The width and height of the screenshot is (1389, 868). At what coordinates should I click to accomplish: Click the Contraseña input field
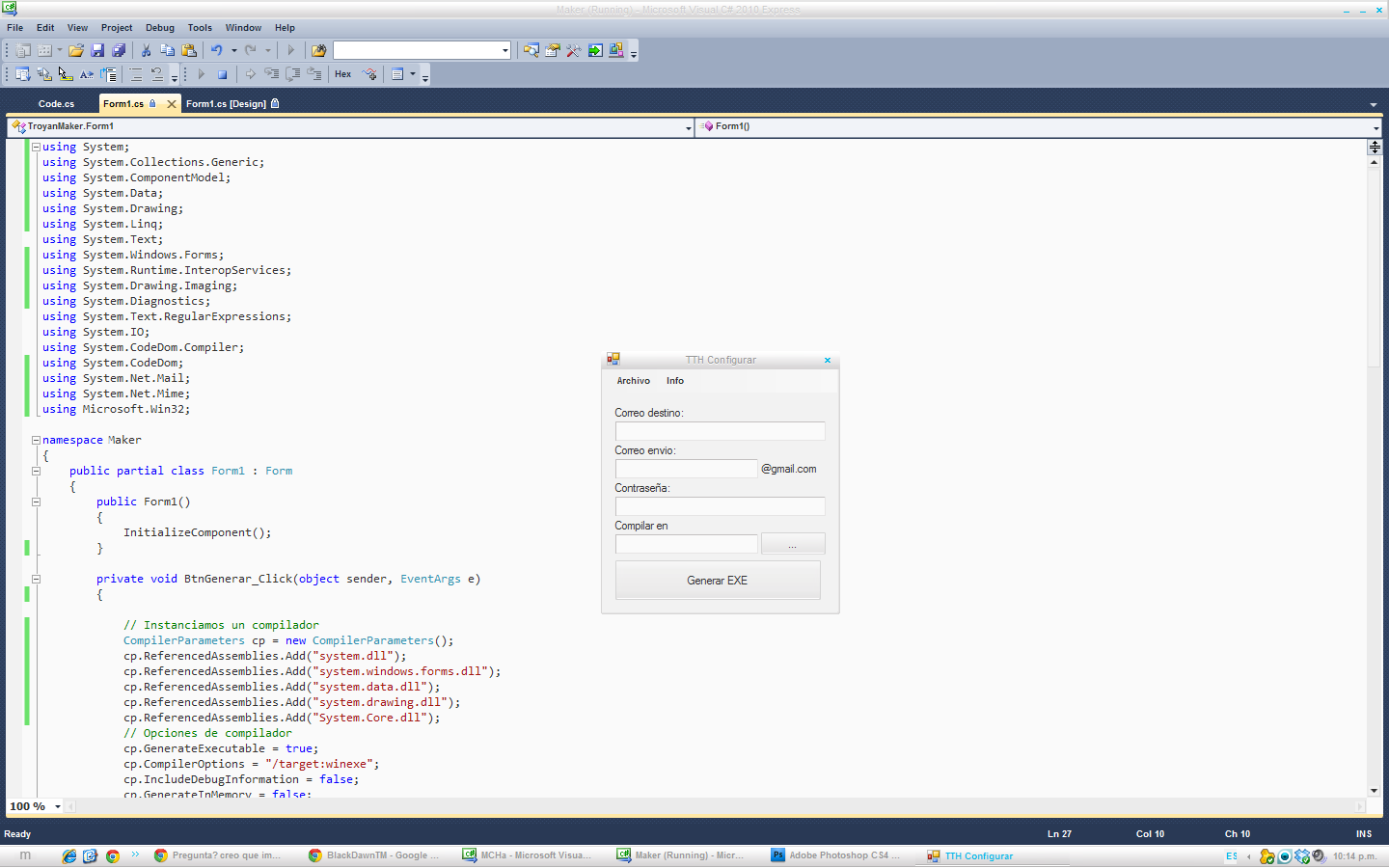pos(721,506)
